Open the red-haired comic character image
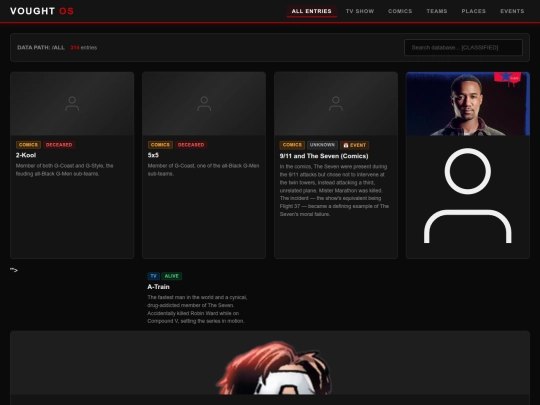 [274, 368]
